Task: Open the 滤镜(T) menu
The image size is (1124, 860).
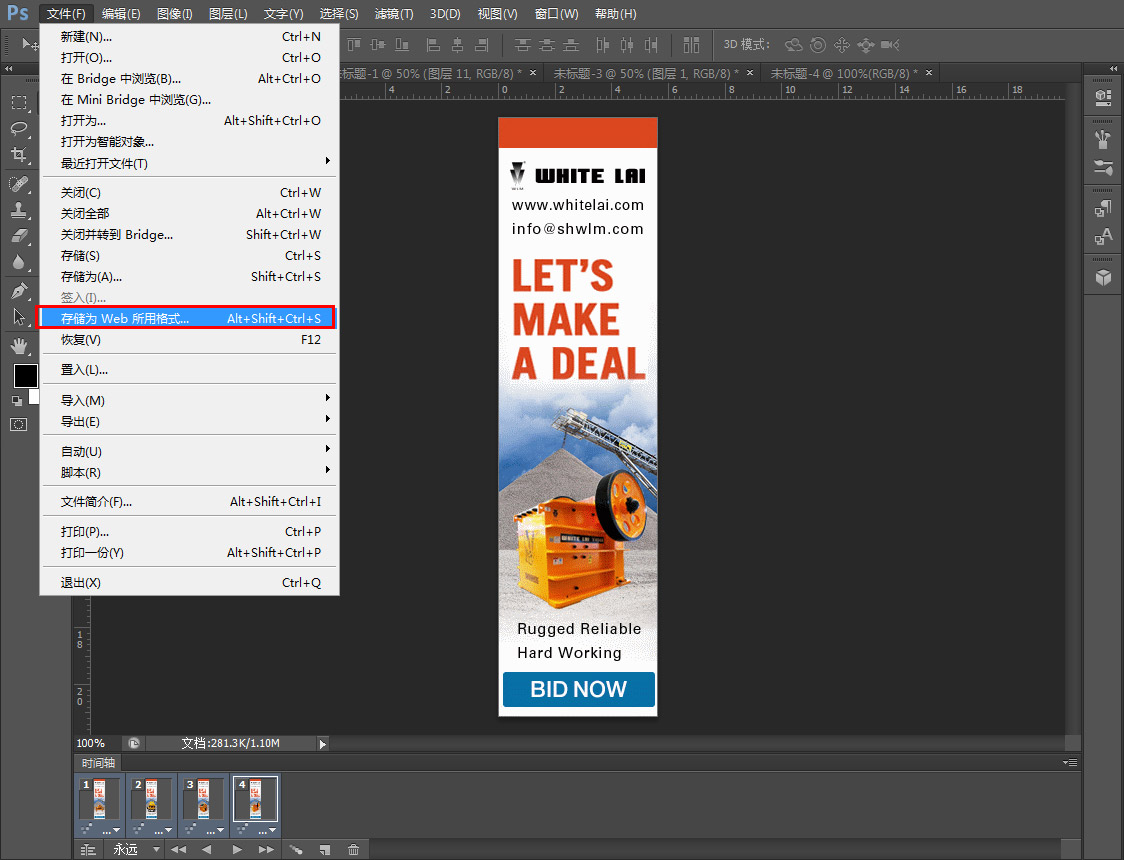Action: click(394, 14)
